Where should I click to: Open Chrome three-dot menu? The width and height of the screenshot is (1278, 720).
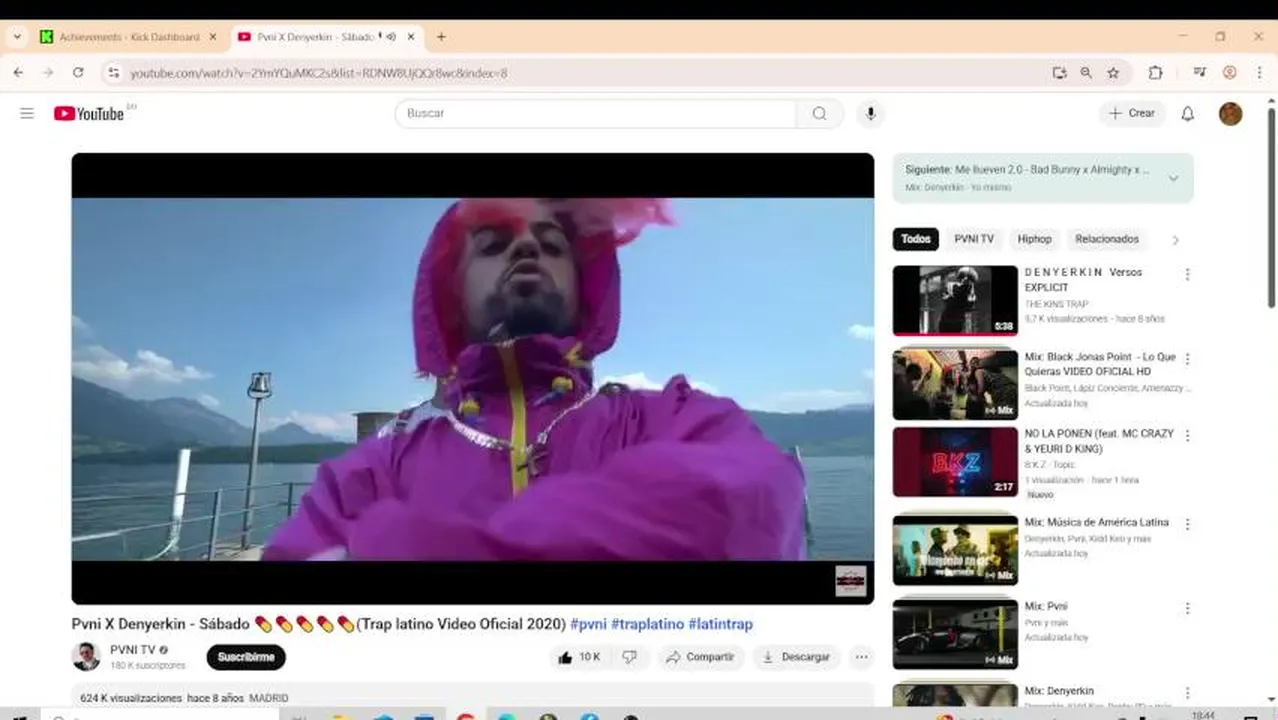click(x=1260, y=72)
